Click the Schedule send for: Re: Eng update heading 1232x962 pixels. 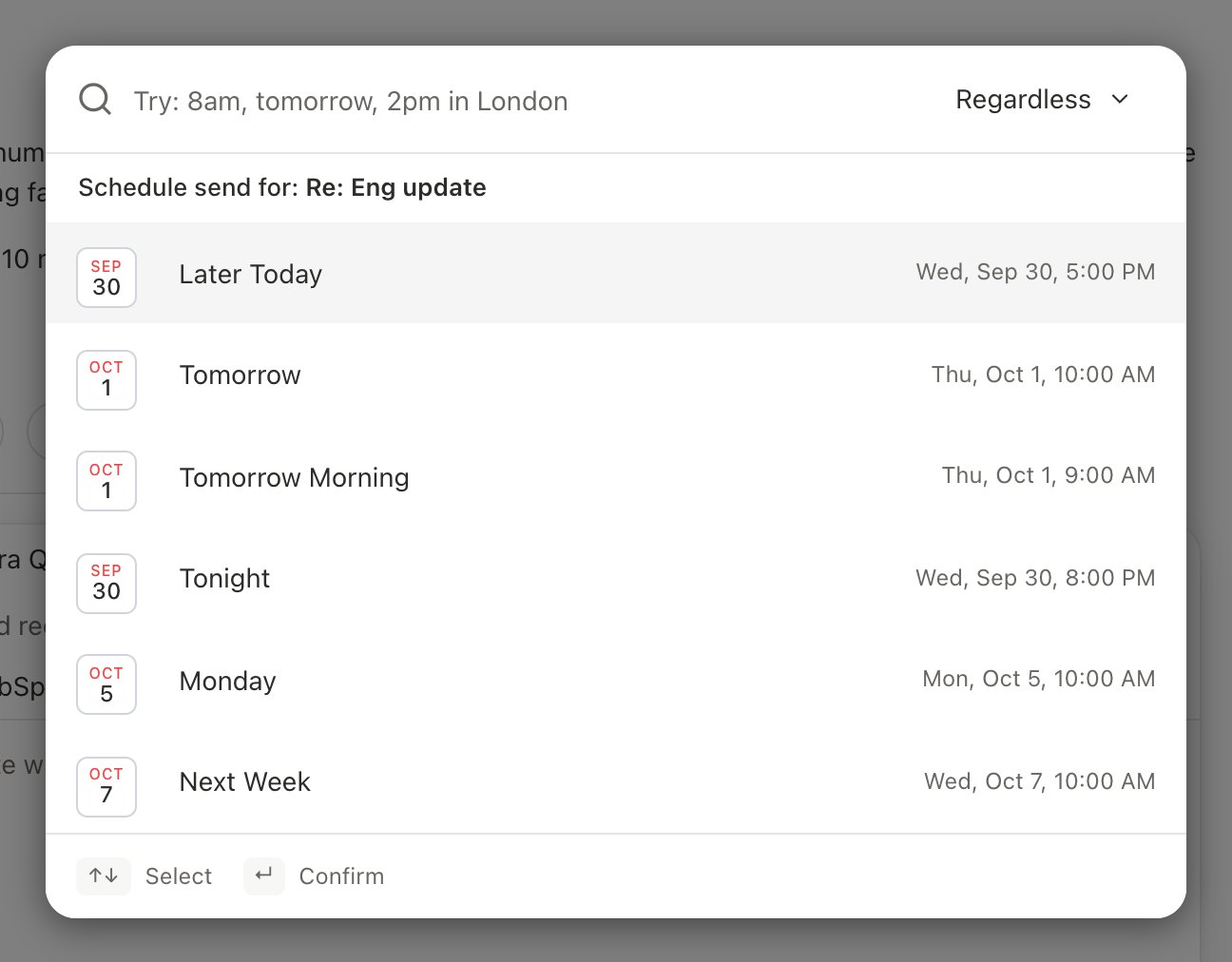click(x=282, y=187)
